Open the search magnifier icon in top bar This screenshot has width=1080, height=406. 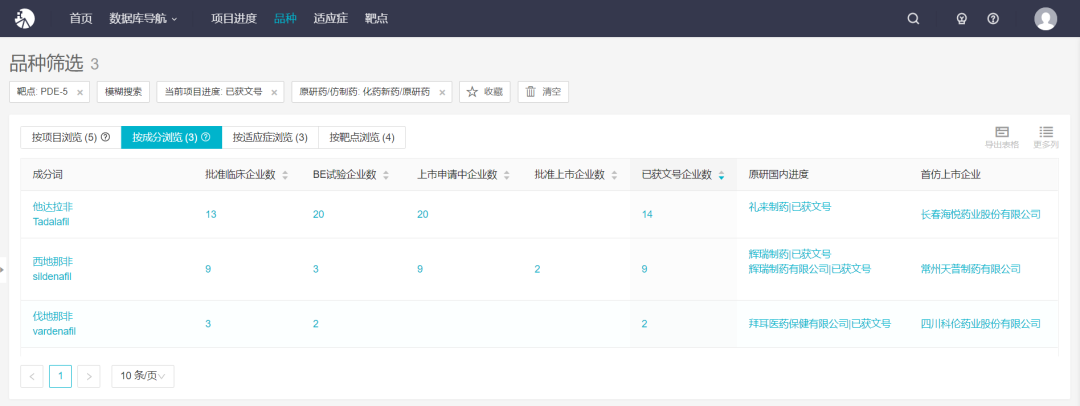click(x=912, y=19)
